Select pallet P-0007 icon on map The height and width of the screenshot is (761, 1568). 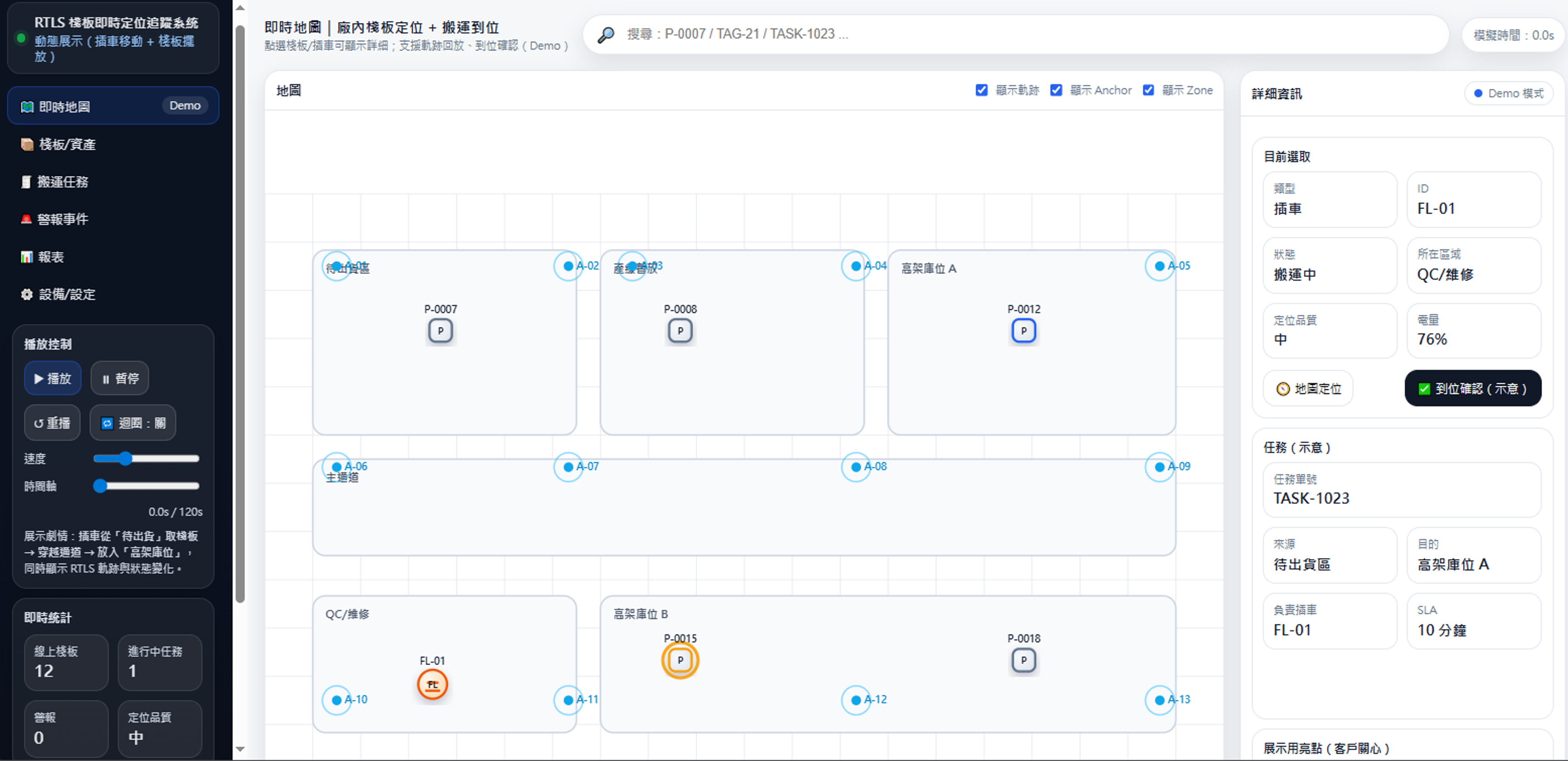point(440,331)
